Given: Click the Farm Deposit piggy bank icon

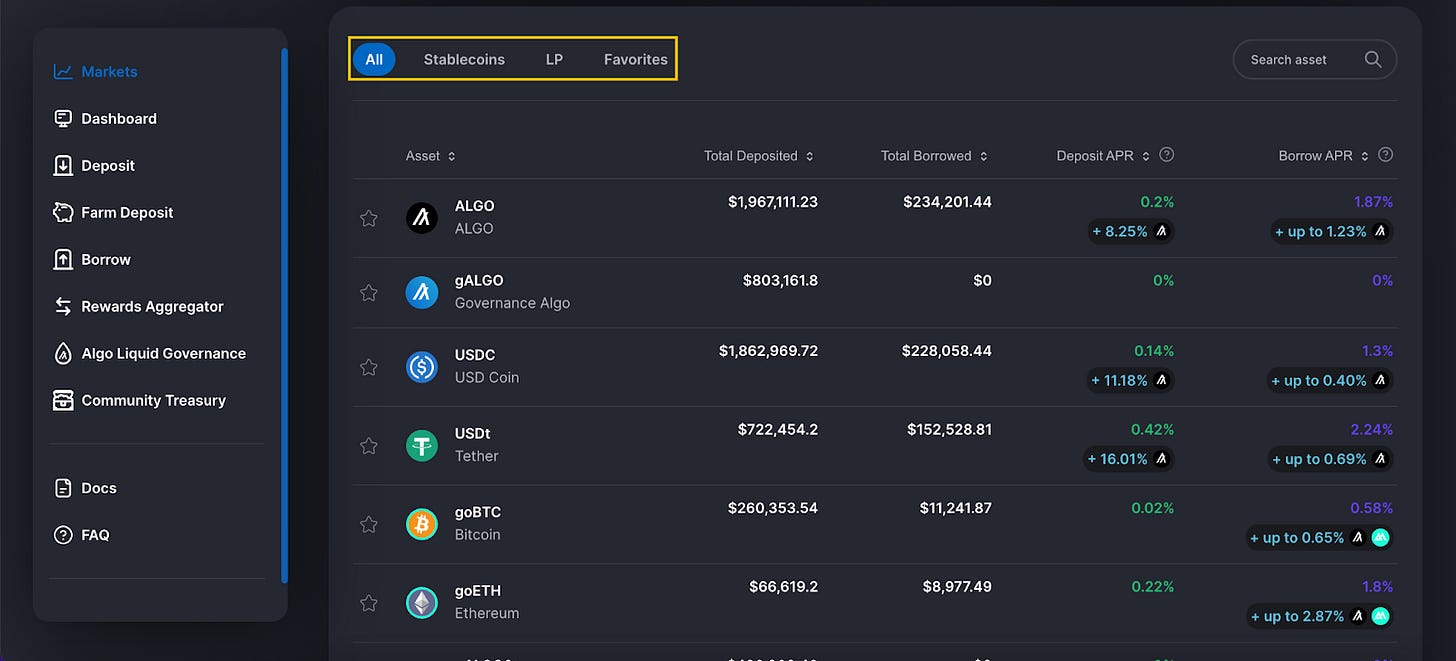Looking at the screenshot, I should 63,213.
